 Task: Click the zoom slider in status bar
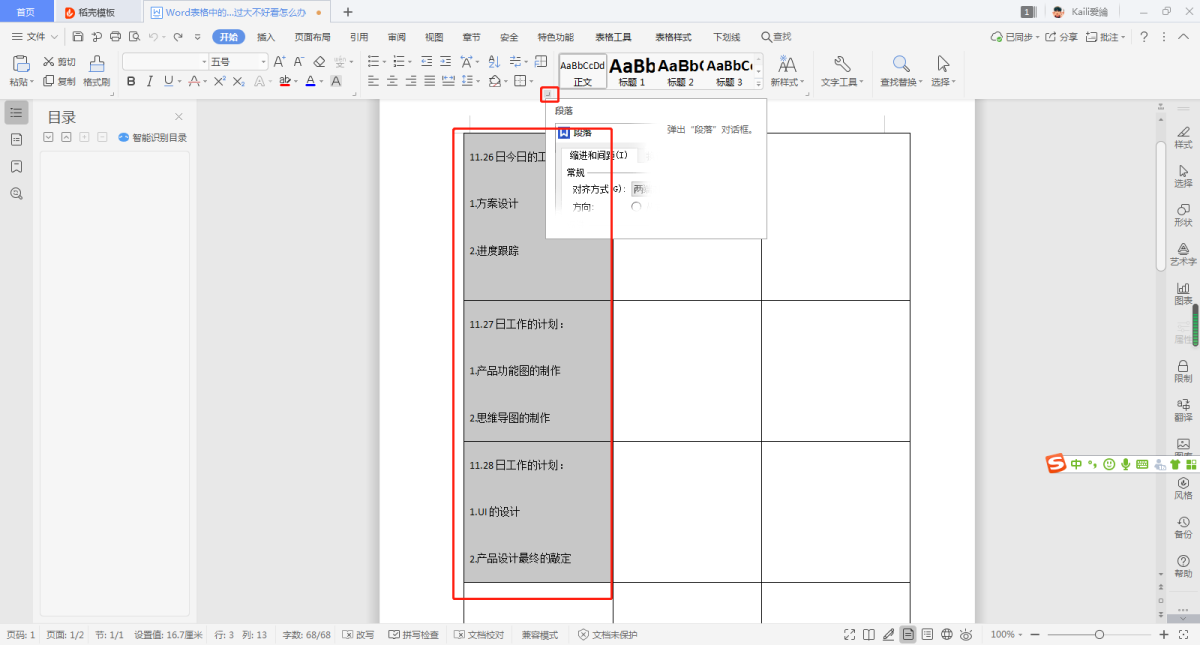click(x=1099, y=635)
